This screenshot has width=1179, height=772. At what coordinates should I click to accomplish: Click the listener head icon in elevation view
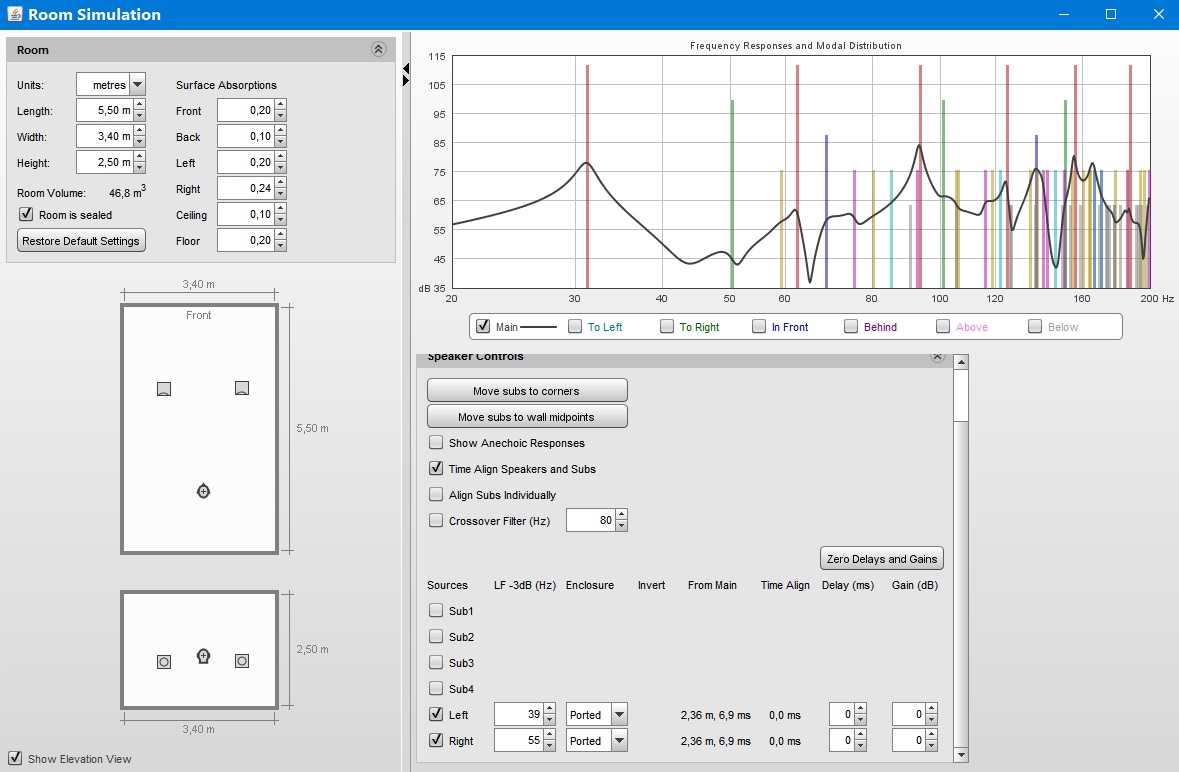(204, 657)
